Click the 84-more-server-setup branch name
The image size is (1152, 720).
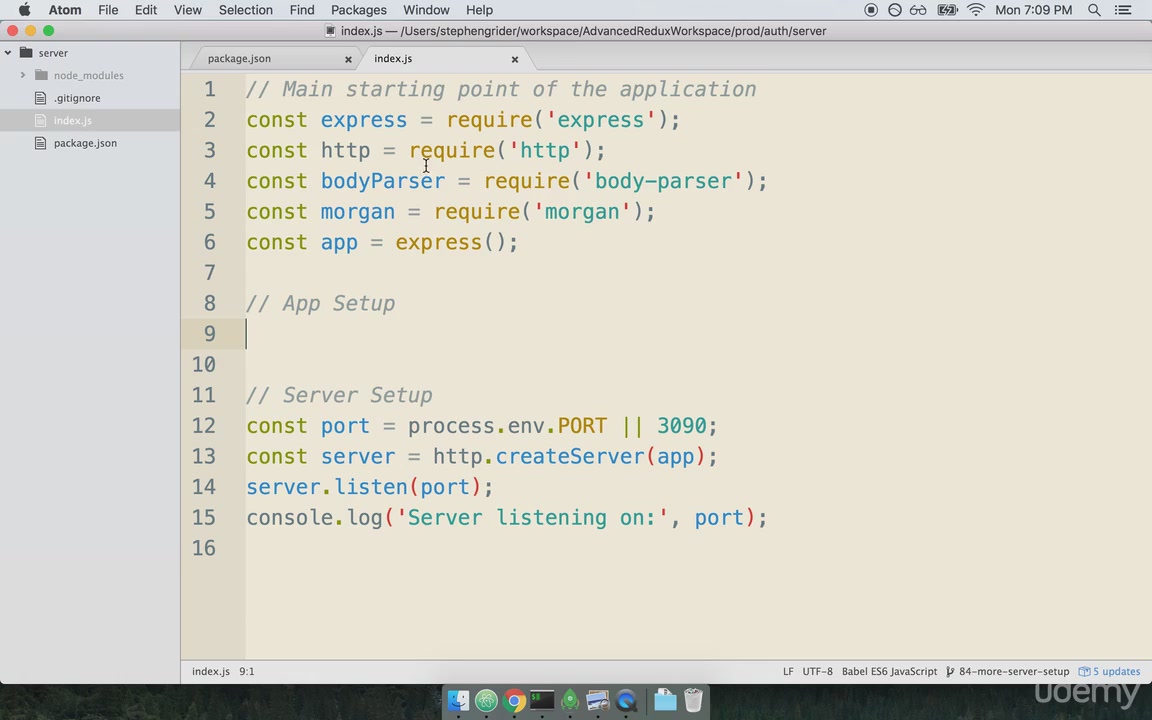(x=1014, y=671)
